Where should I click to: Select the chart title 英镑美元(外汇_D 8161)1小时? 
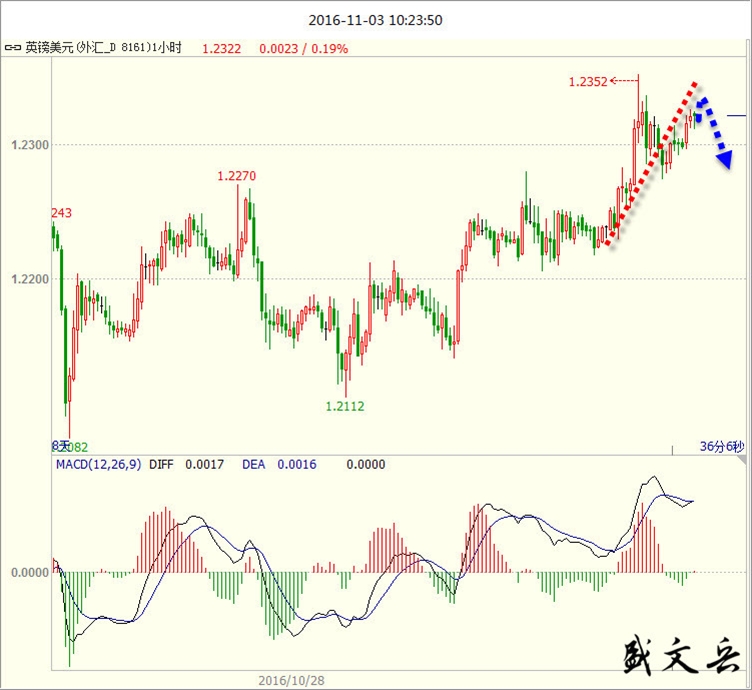click(x=104, y=48)
